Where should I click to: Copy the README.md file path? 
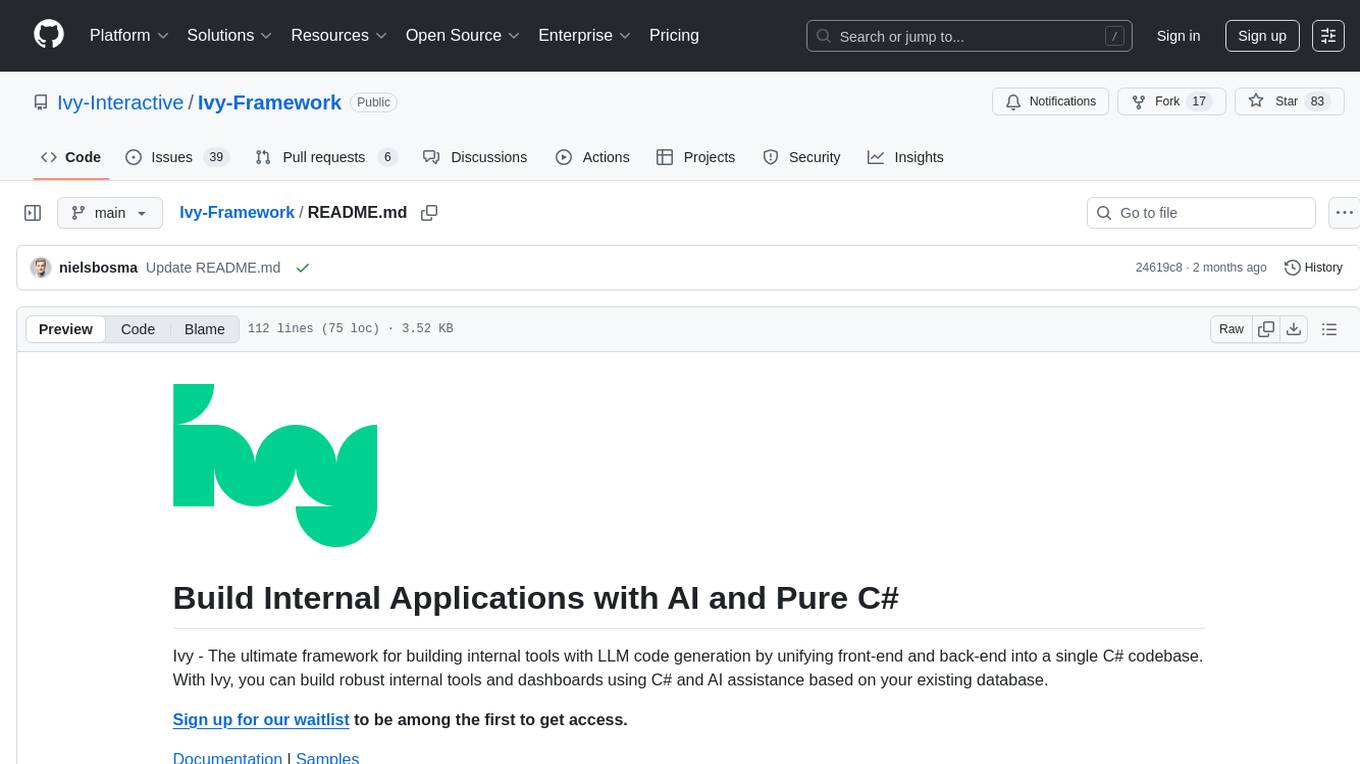point(429,213)
